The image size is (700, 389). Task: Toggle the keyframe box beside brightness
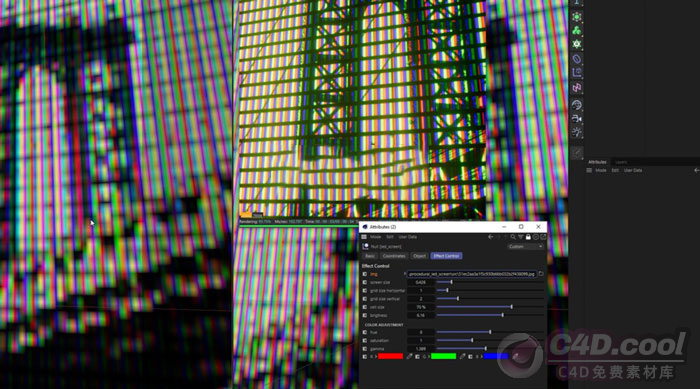(365, 315)
